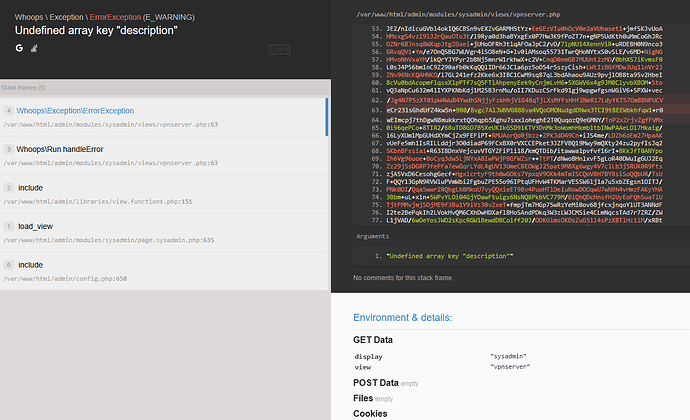Click the error message title text
690x420 pixels.
tap(96, 30)
